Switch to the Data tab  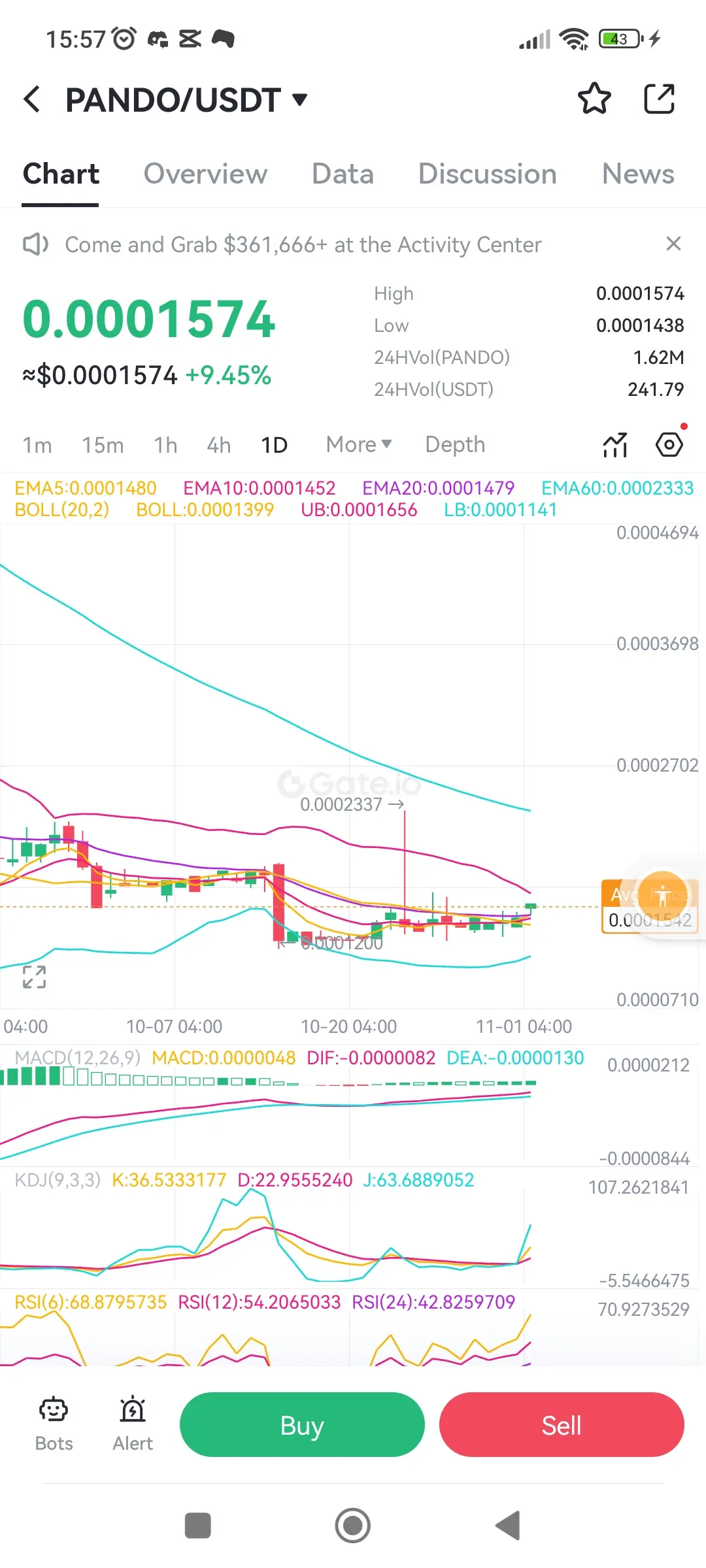pyautogui.click(x=343, y=174)
